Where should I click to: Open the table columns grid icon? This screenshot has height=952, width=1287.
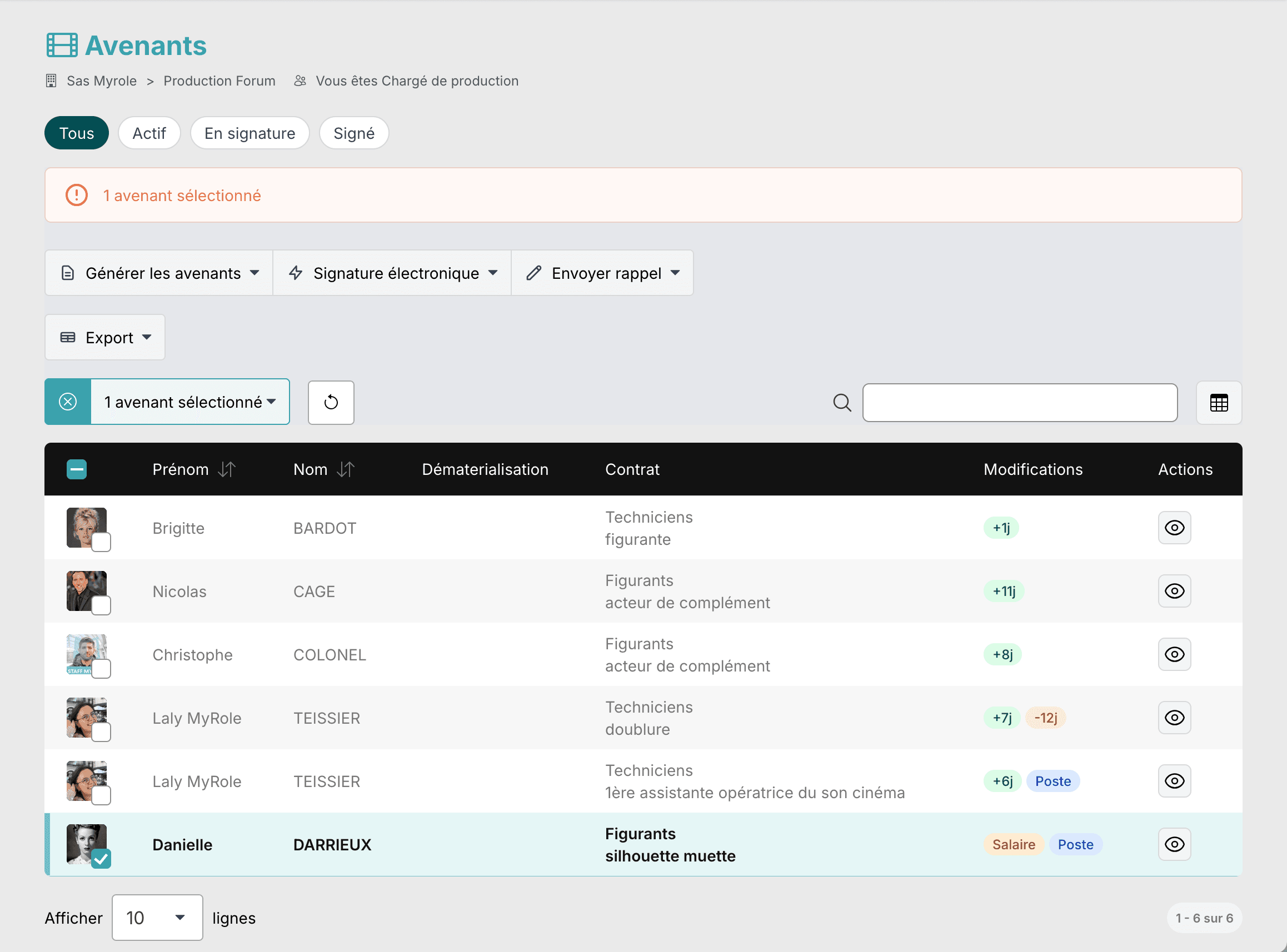coord(1219,402)
